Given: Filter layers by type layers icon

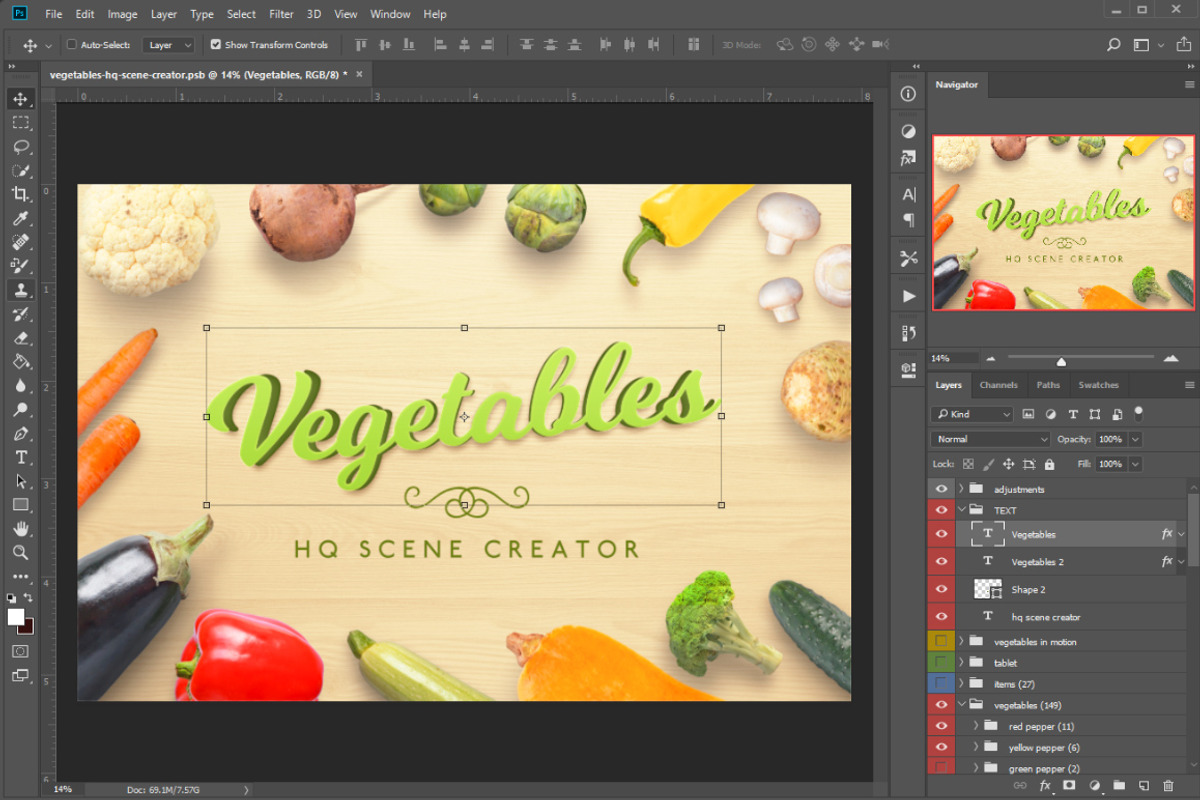Looking at the screenshot, I should 1073,414.
